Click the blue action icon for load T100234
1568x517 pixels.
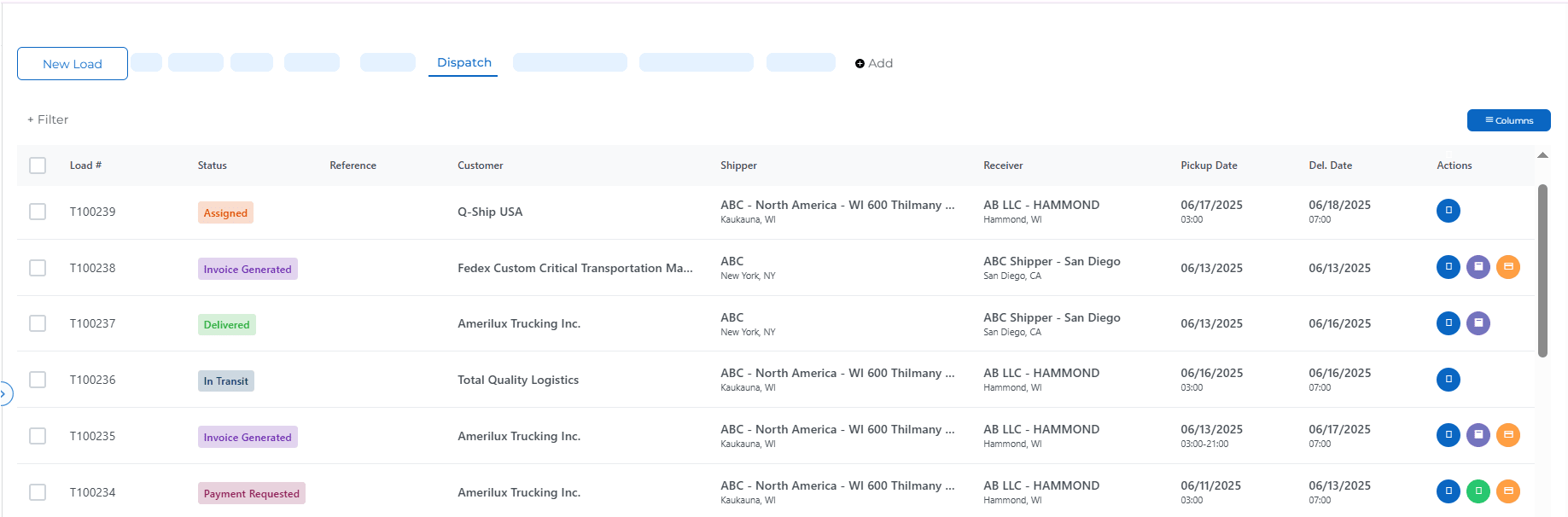pos(1448,491)
